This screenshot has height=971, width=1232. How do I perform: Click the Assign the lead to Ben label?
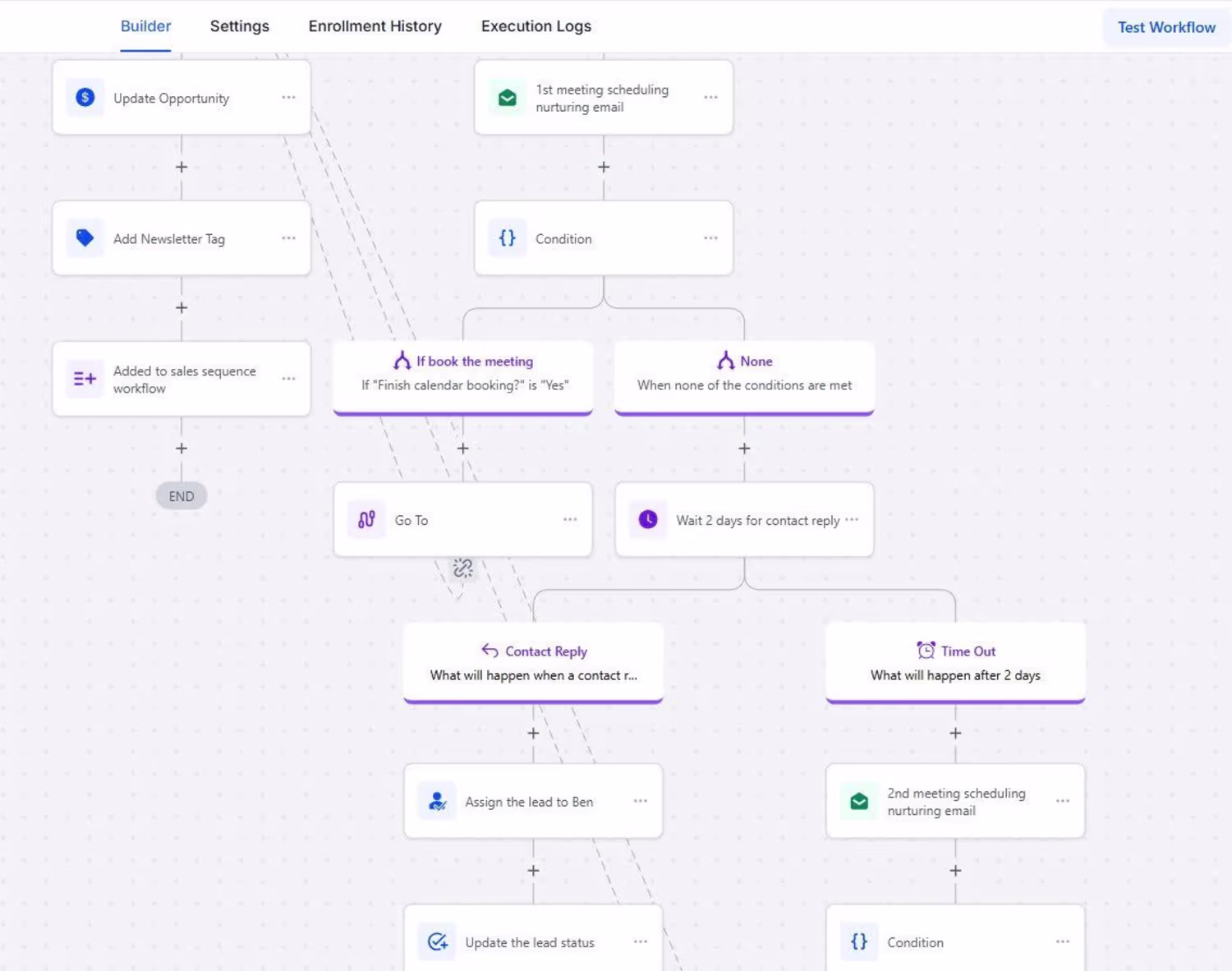point(529,802)
